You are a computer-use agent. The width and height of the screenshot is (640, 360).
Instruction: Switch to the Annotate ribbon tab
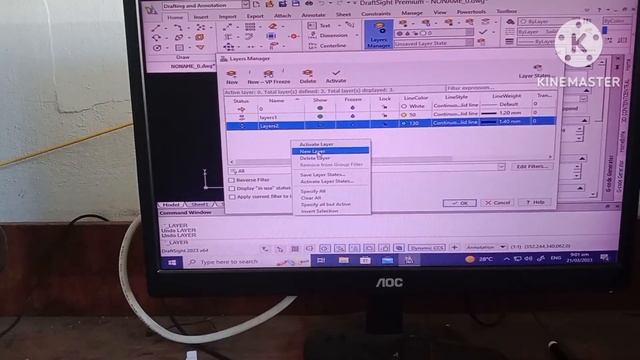coord(313,15)
